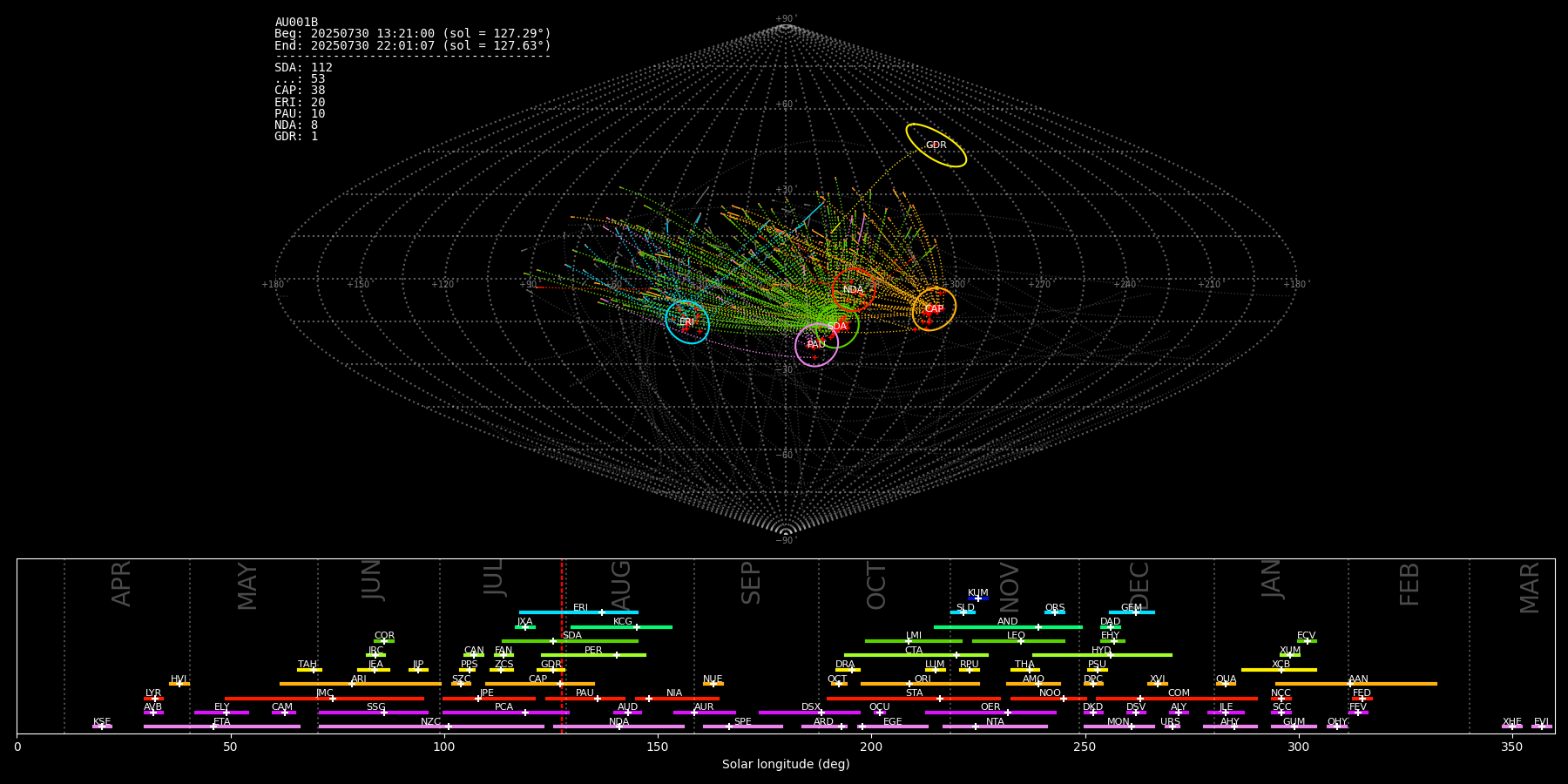Image resolution: width=1568 pixels, height=784 pixels.
Task: Click the FEB month label in the timeline
Action: click(x=1409, y=585)
